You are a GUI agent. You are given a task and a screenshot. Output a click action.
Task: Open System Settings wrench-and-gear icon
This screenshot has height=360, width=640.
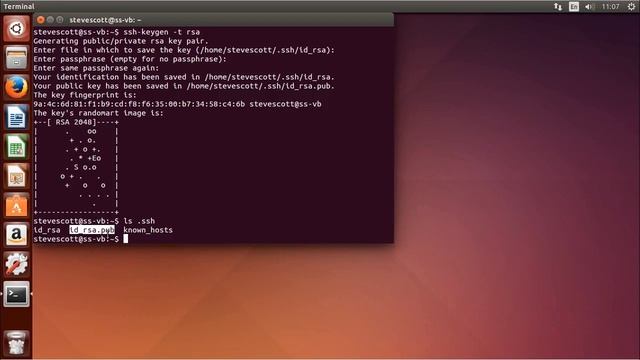click(16, 264)
